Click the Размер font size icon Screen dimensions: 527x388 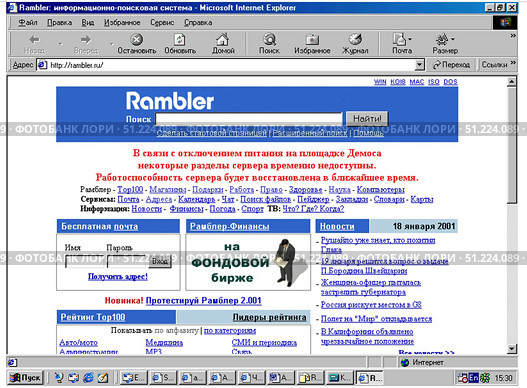tap(445, 44)
